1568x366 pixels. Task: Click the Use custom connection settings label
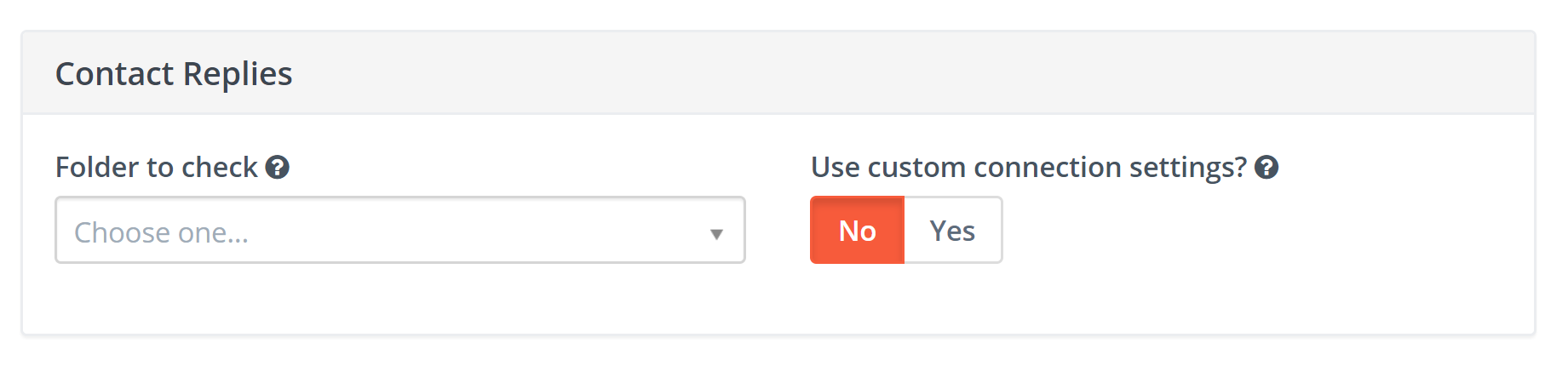click(x=1028, y=167)
